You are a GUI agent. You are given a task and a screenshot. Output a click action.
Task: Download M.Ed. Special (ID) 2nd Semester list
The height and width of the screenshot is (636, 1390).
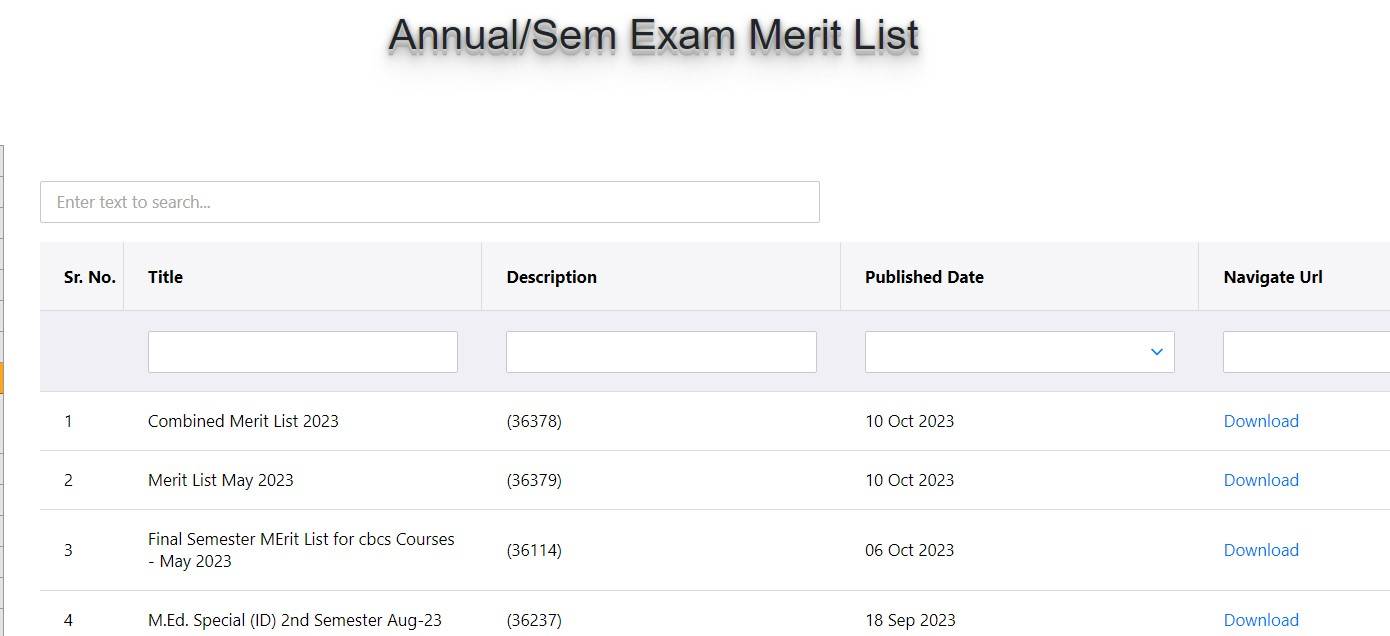(x=1260, y=620)
